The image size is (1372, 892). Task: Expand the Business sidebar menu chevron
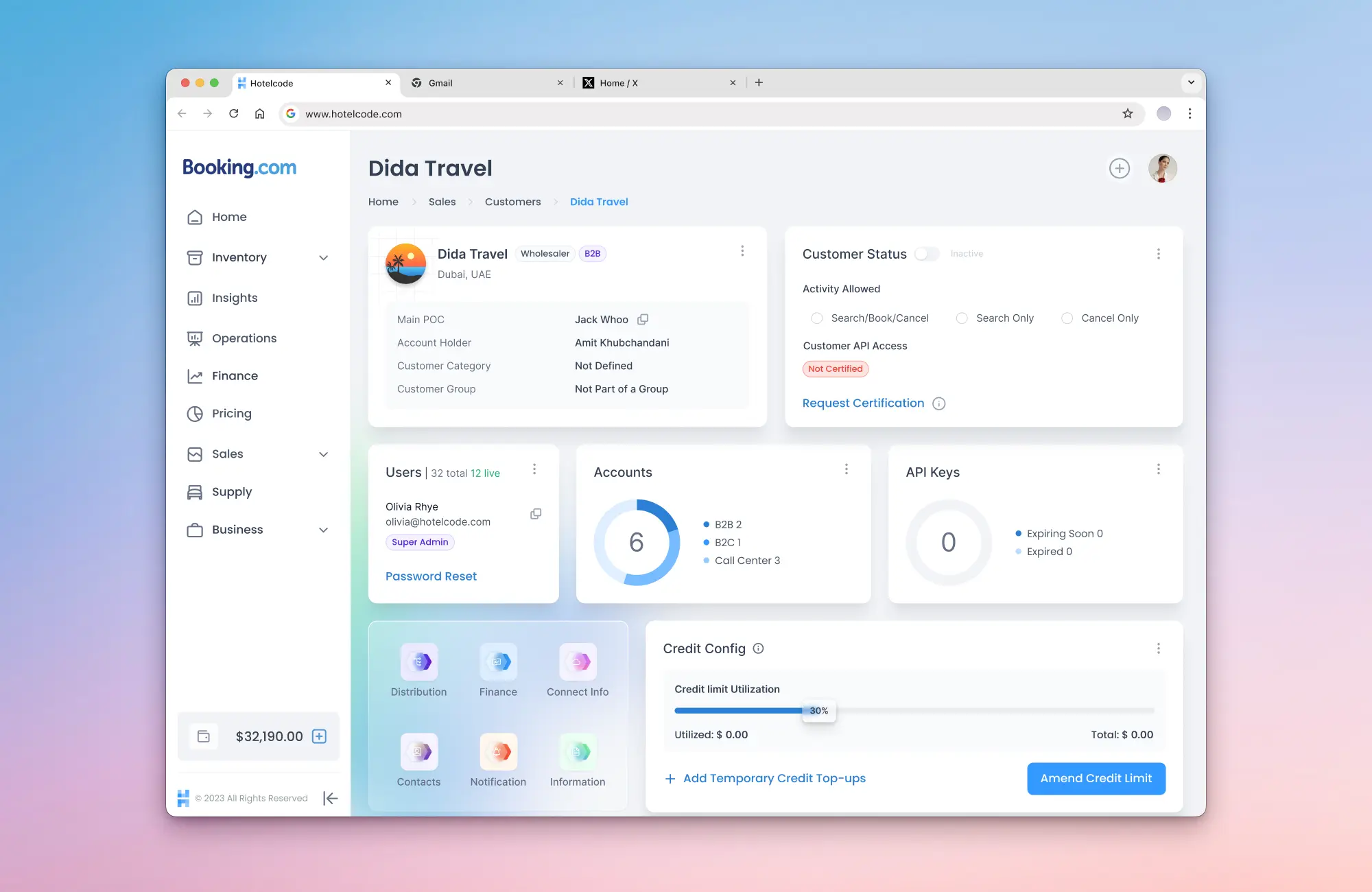pyautogui.click(x=324, y=530)
